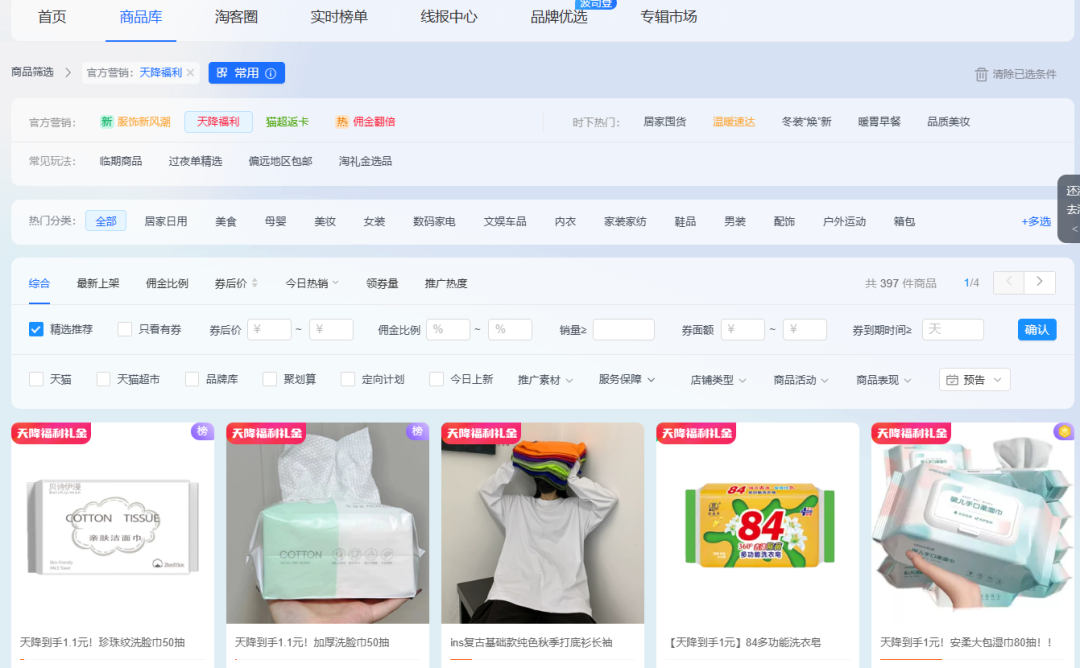Open the 线报中心 tab
The width and height of the screenshot is (1080, 668).
[449, 17]
